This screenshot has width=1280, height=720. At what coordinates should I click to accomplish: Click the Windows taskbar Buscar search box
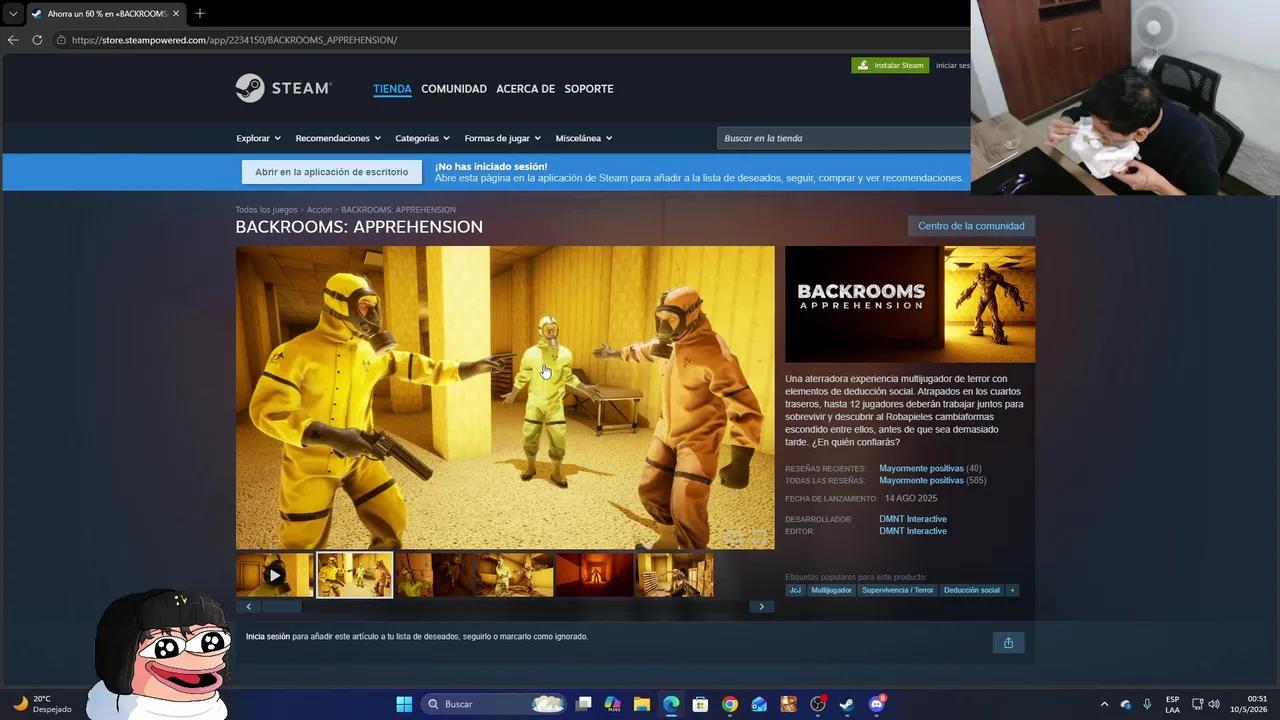pyautogui.click(x=495, y=704)
